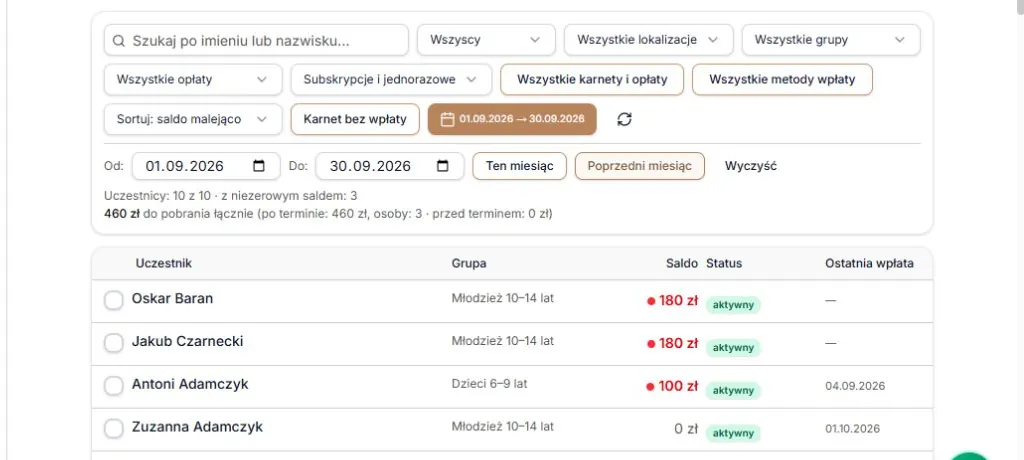Click the Do date field showing 30.09.2026
Viewport: 1024px width, 460px height.
click(x=390, y=166)
